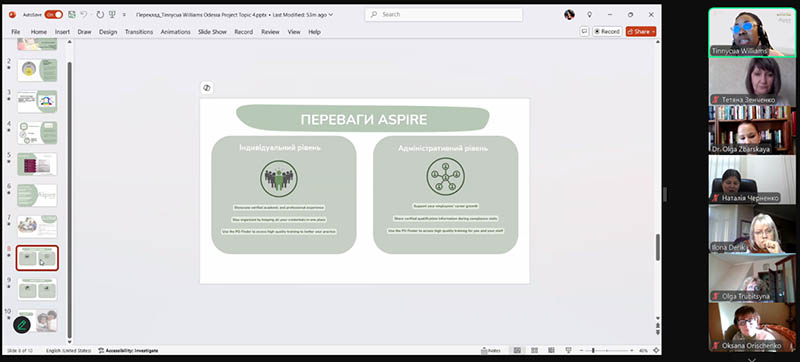Open the View tab
Screen dimensions: 800x362
(x=294, y=32)
